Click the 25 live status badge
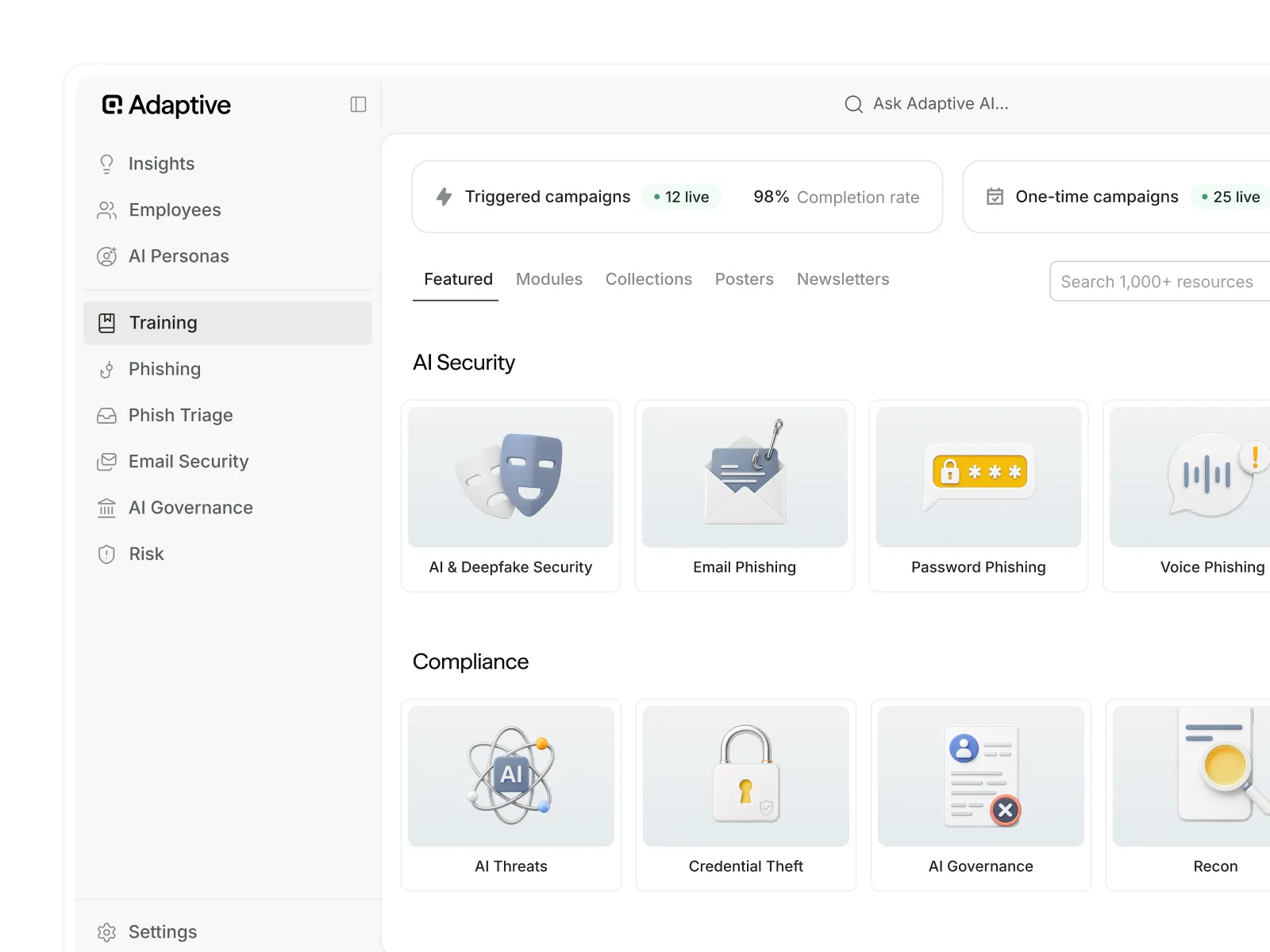1270x952 pixels. [x=1230, y=197]
